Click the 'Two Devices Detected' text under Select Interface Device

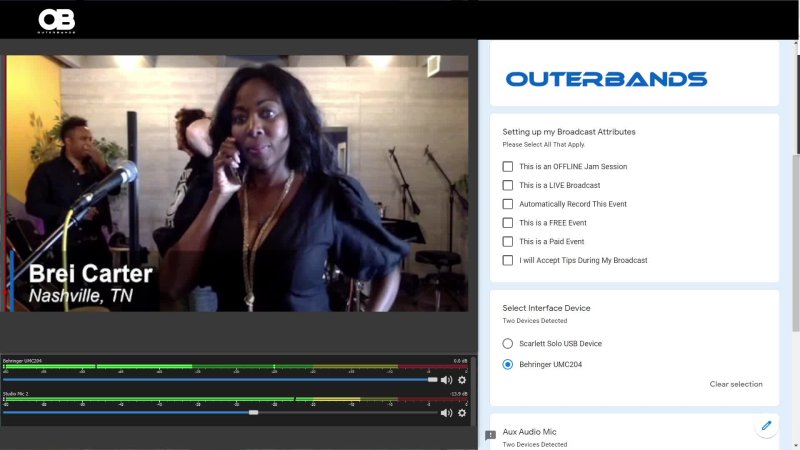coord(534,321)
